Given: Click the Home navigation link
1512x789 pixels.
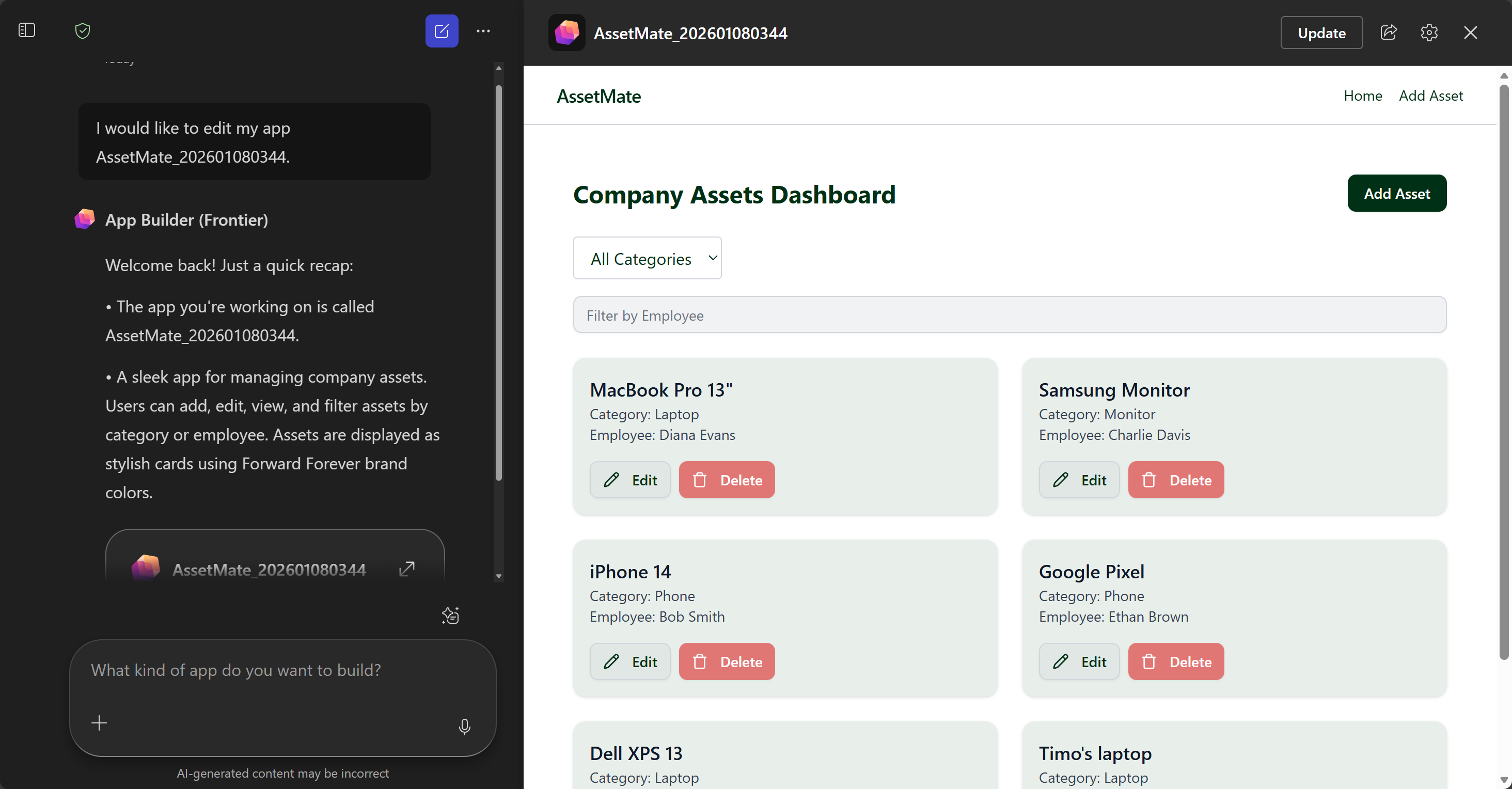Looking at the screenshot, I should click(1362, 96).
